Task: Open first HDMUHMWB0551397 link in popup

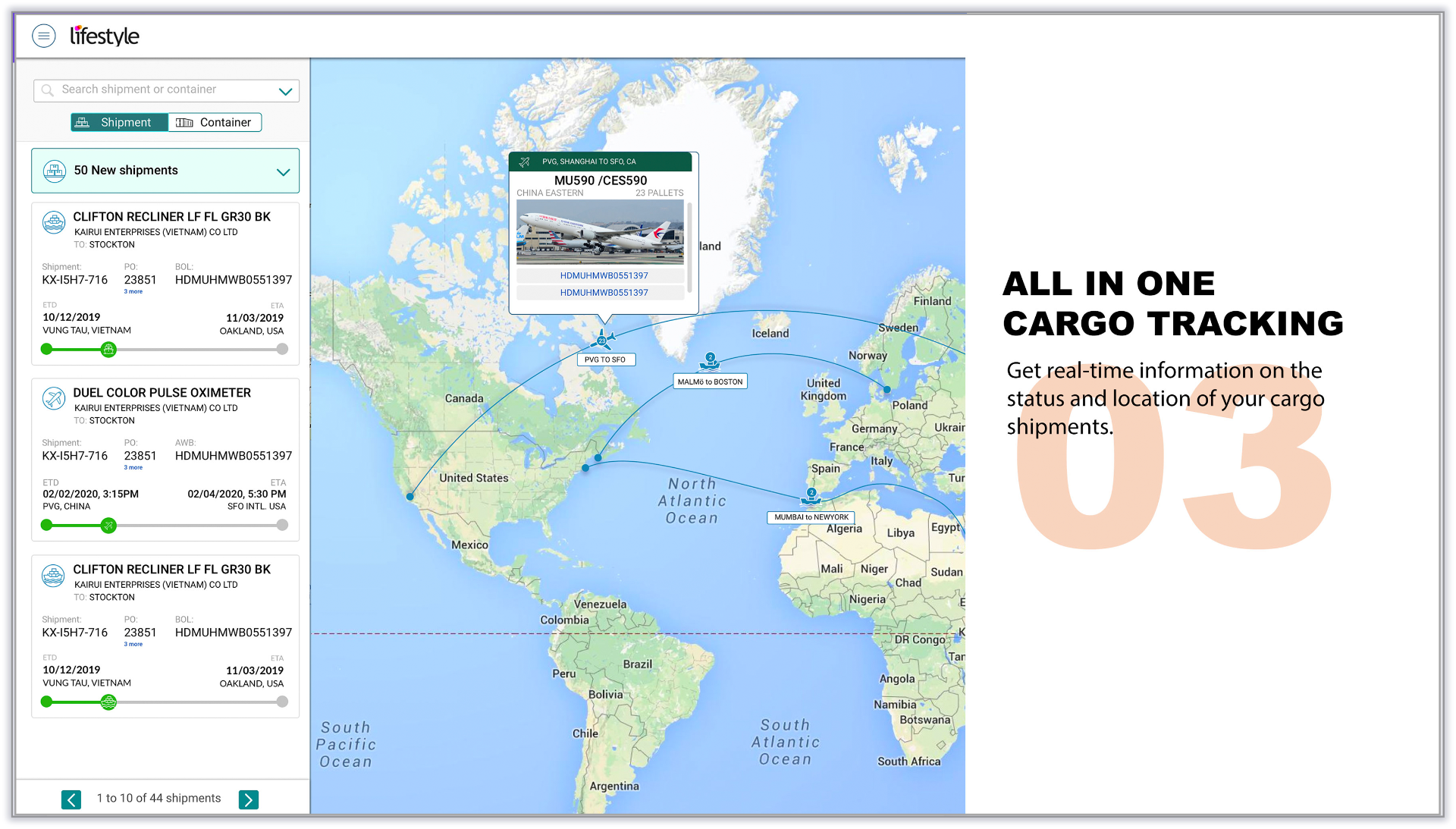Action: coord(604,275)
